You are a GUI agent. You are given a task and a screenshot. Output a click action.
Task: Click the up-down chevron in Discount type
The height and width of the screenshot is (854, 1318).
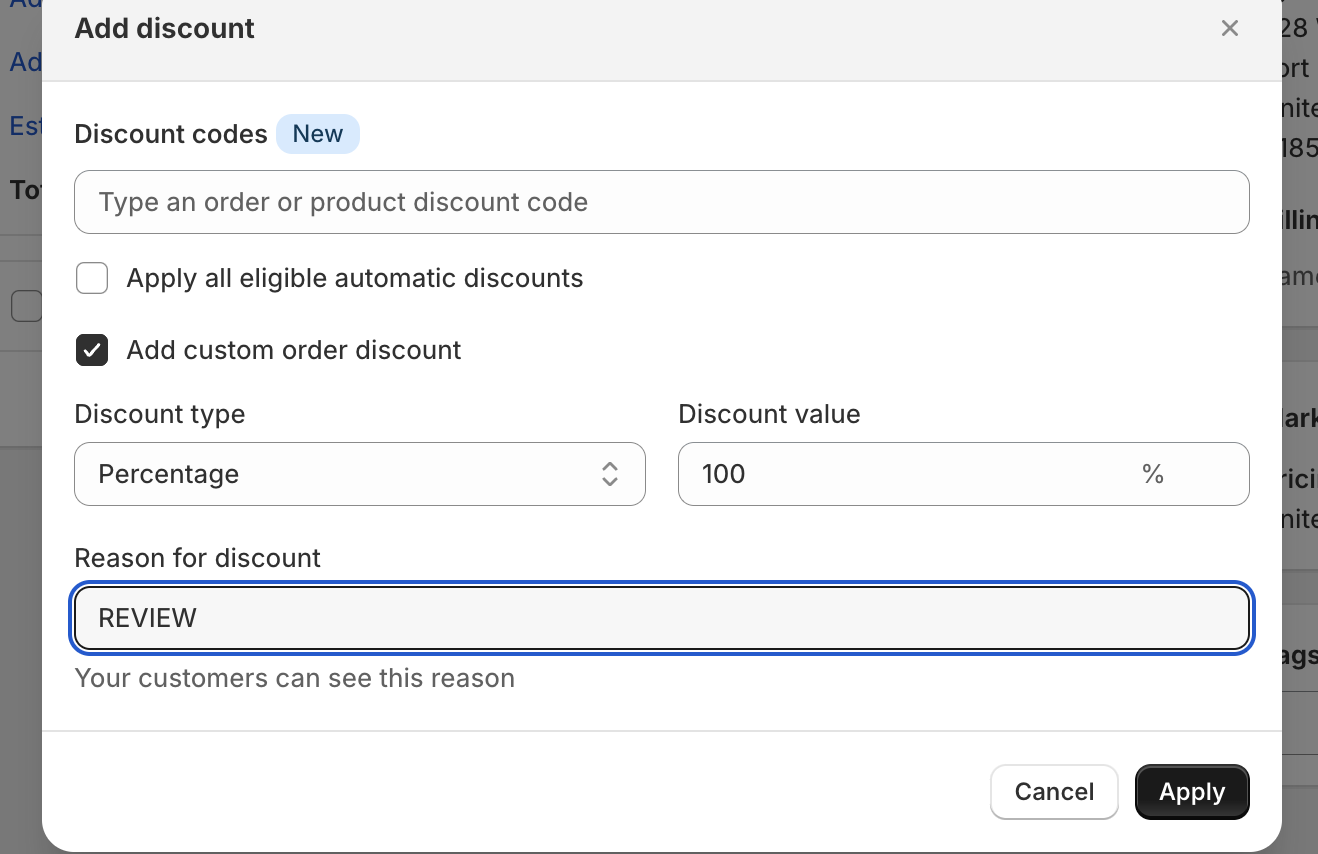click(x=610, y=474)
